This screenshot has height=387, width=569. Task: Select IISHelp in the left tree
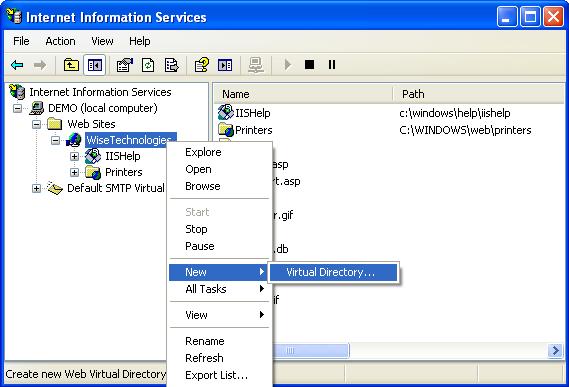[x=123, y=156]
